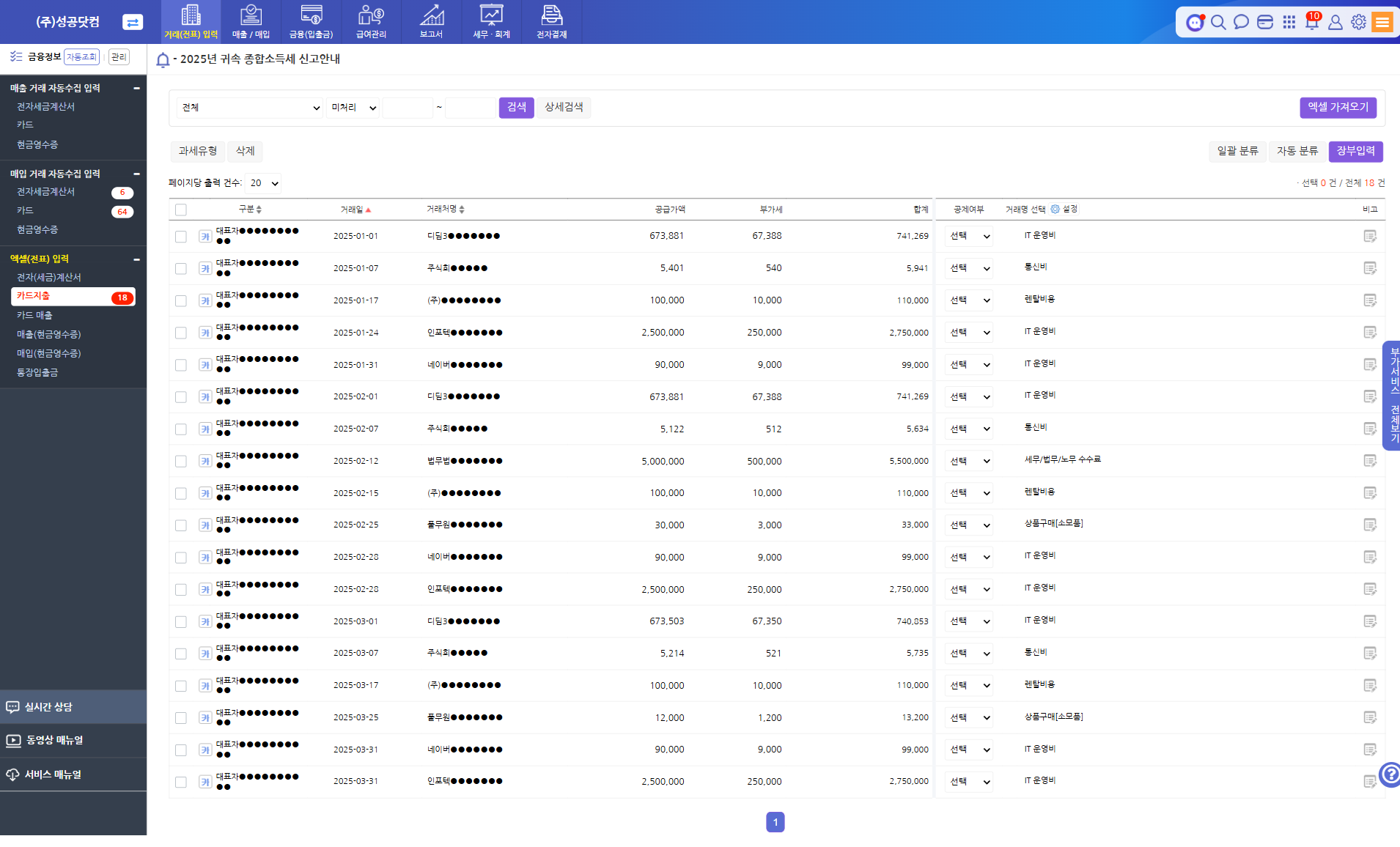Click the magnifier search icon in header
The width and height of the screenshot is (1400, 847).
pyautogui.click(x=1218, y=22)
